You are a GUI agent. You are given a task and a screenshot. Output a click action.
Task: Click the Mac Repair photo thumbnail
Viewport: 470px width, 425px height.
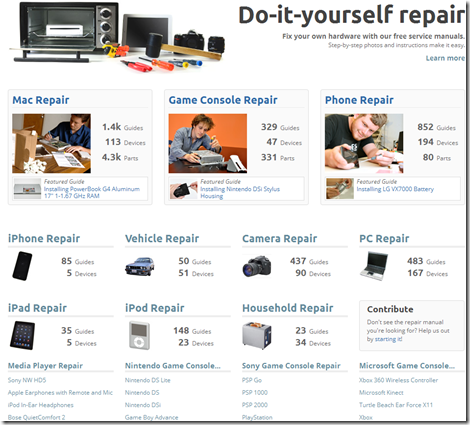point(51,143)
